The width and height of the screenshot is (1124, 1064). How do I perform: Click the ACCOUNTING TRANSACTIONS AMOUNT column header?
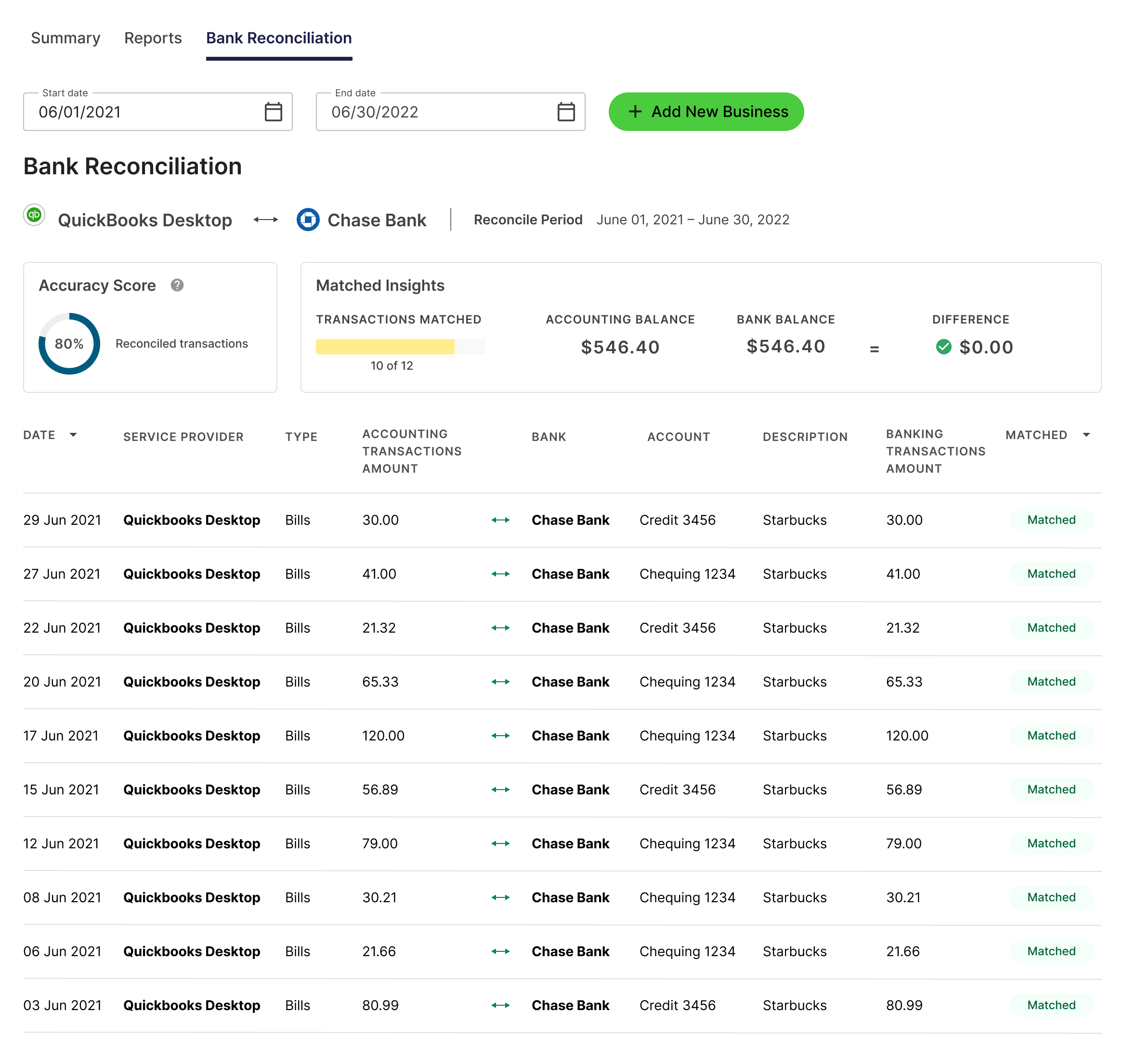[x=412, y=452]
